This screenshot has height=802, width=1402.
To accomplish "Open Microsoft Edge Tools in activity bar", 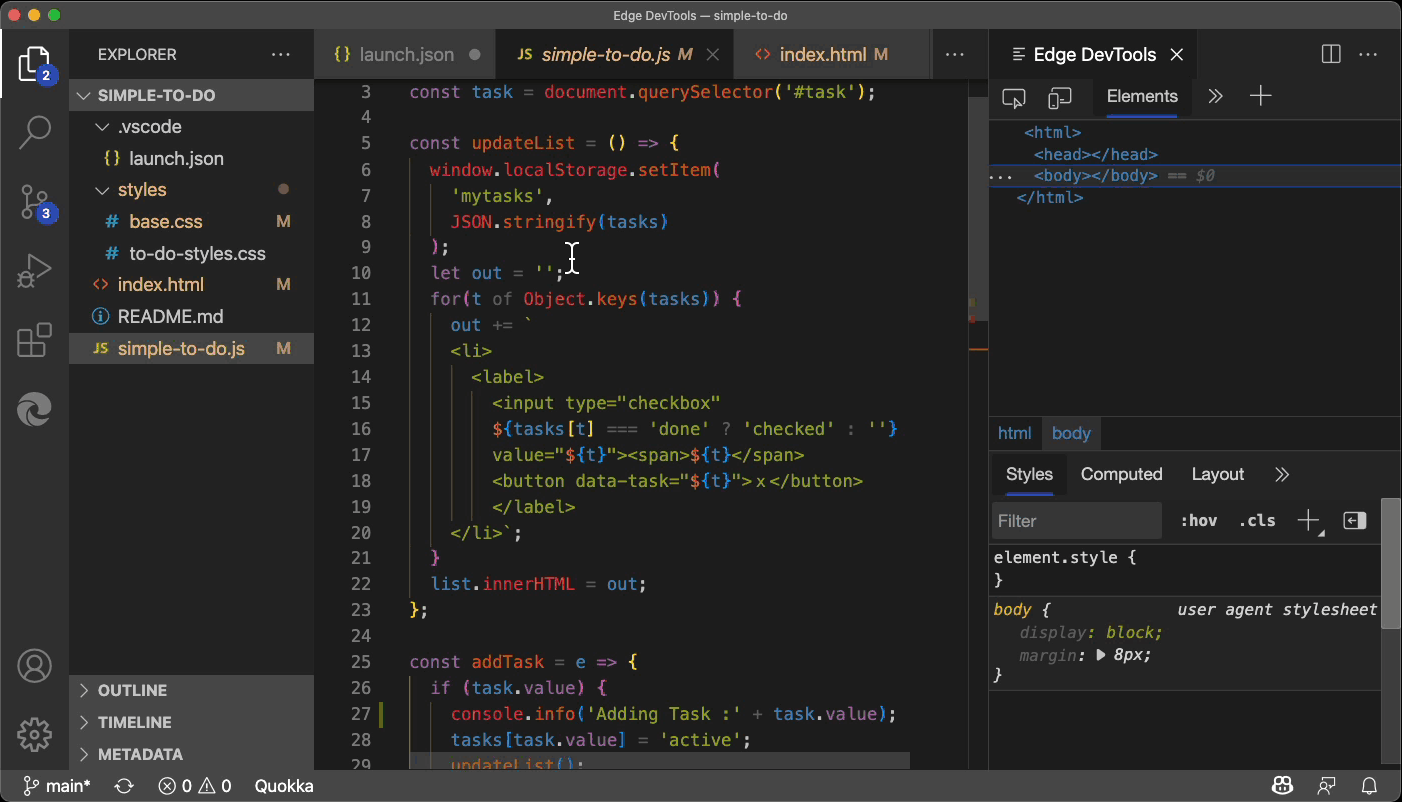I will (34, 409).
